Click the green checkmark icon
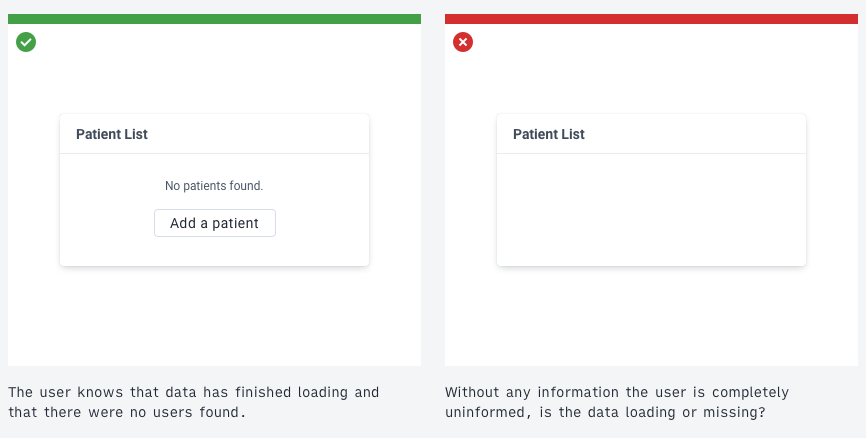 [26, 42]
